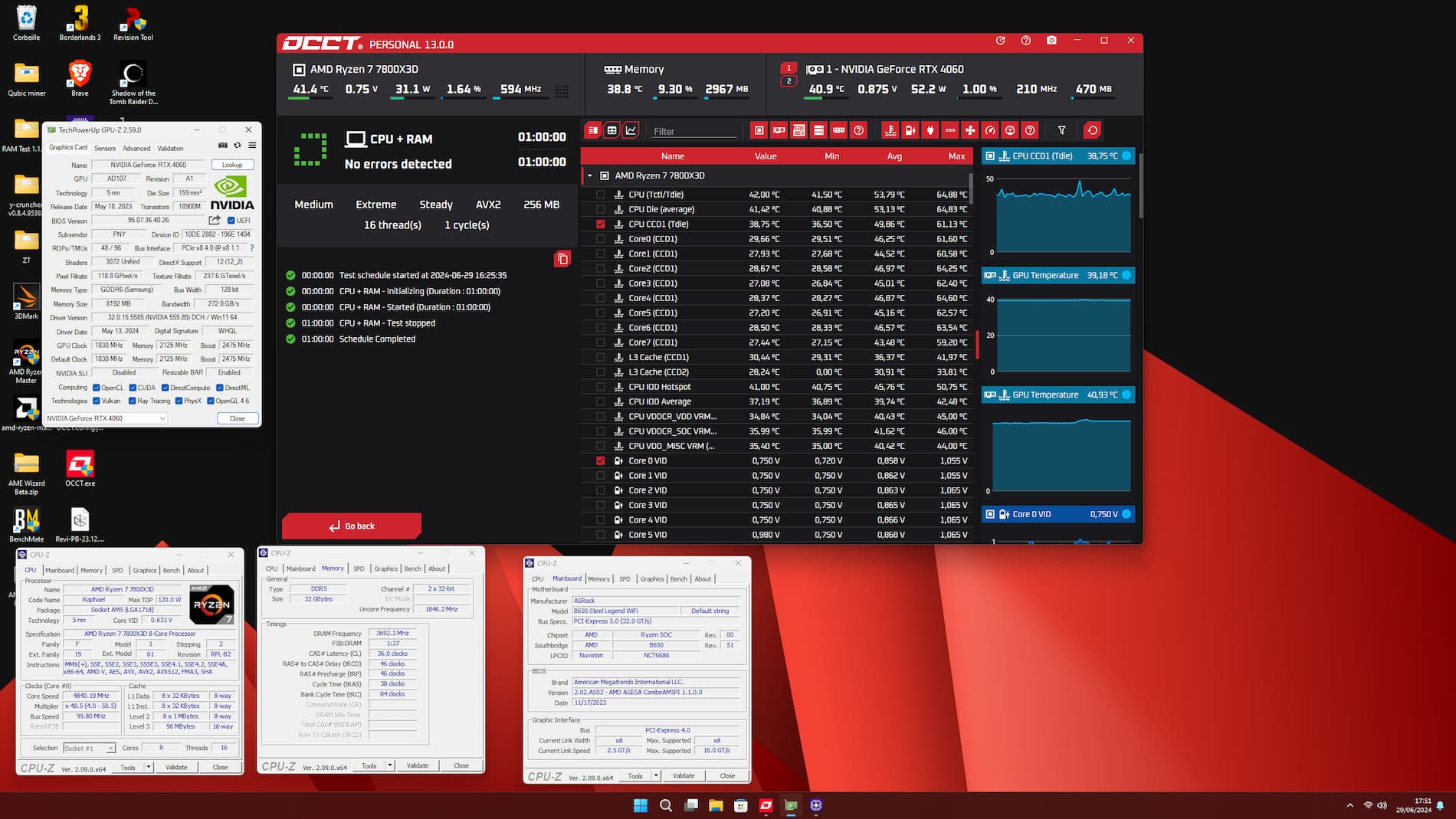Open Tools dropdown arrow in CPU-Z Memory window
The height and width of the screenshot is (819, 1456).
coord(389,765)
